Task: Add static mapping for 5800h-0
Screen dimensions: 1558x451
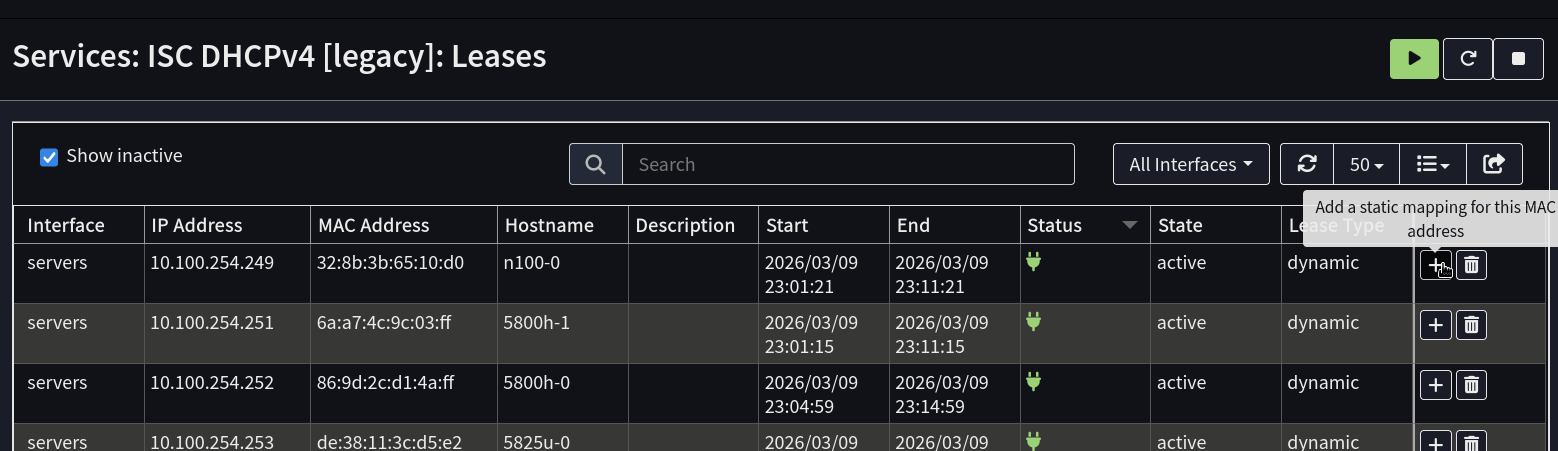Action: click(x=1436, y=385)
